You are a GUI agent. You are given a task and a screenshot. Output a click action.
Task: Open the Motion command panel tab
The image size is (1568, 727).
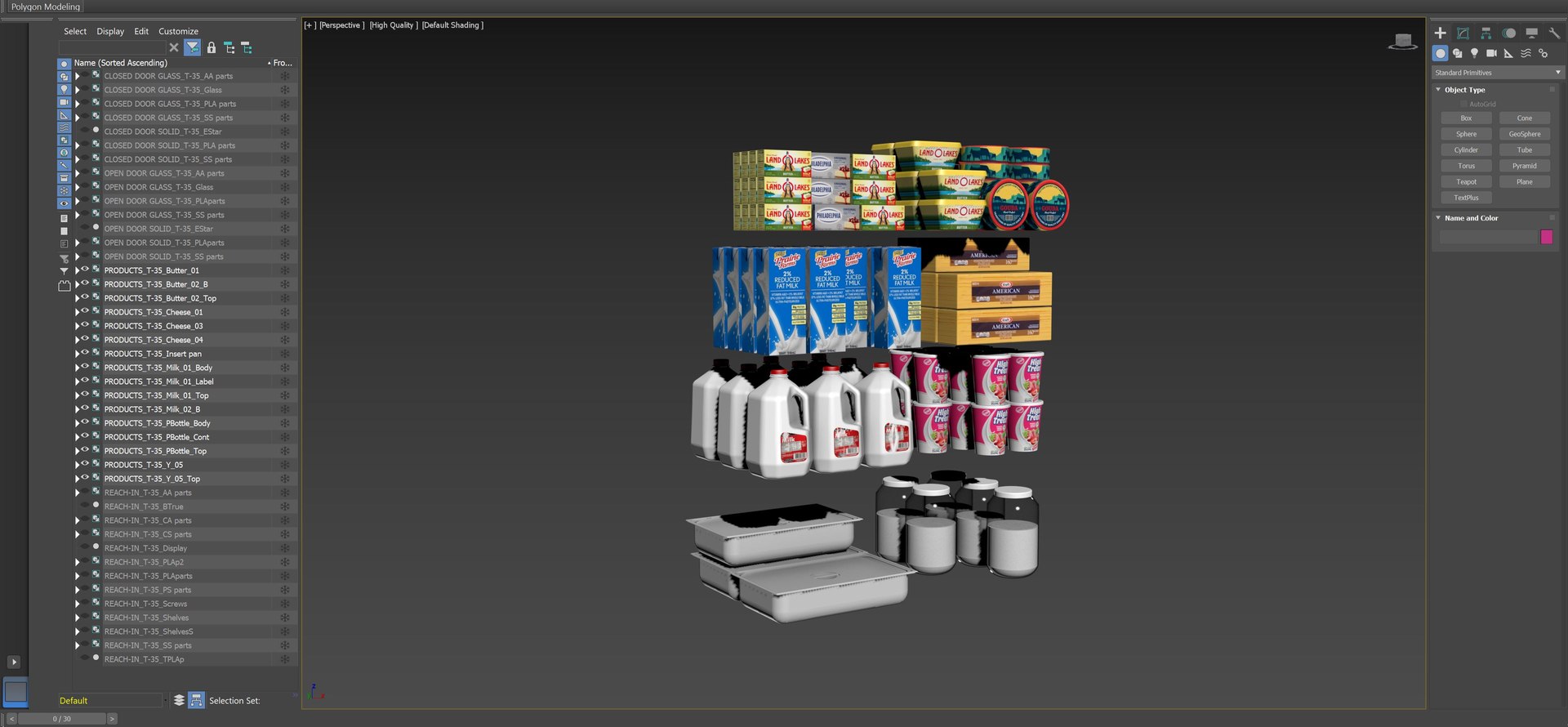[x=1509, y=33]
